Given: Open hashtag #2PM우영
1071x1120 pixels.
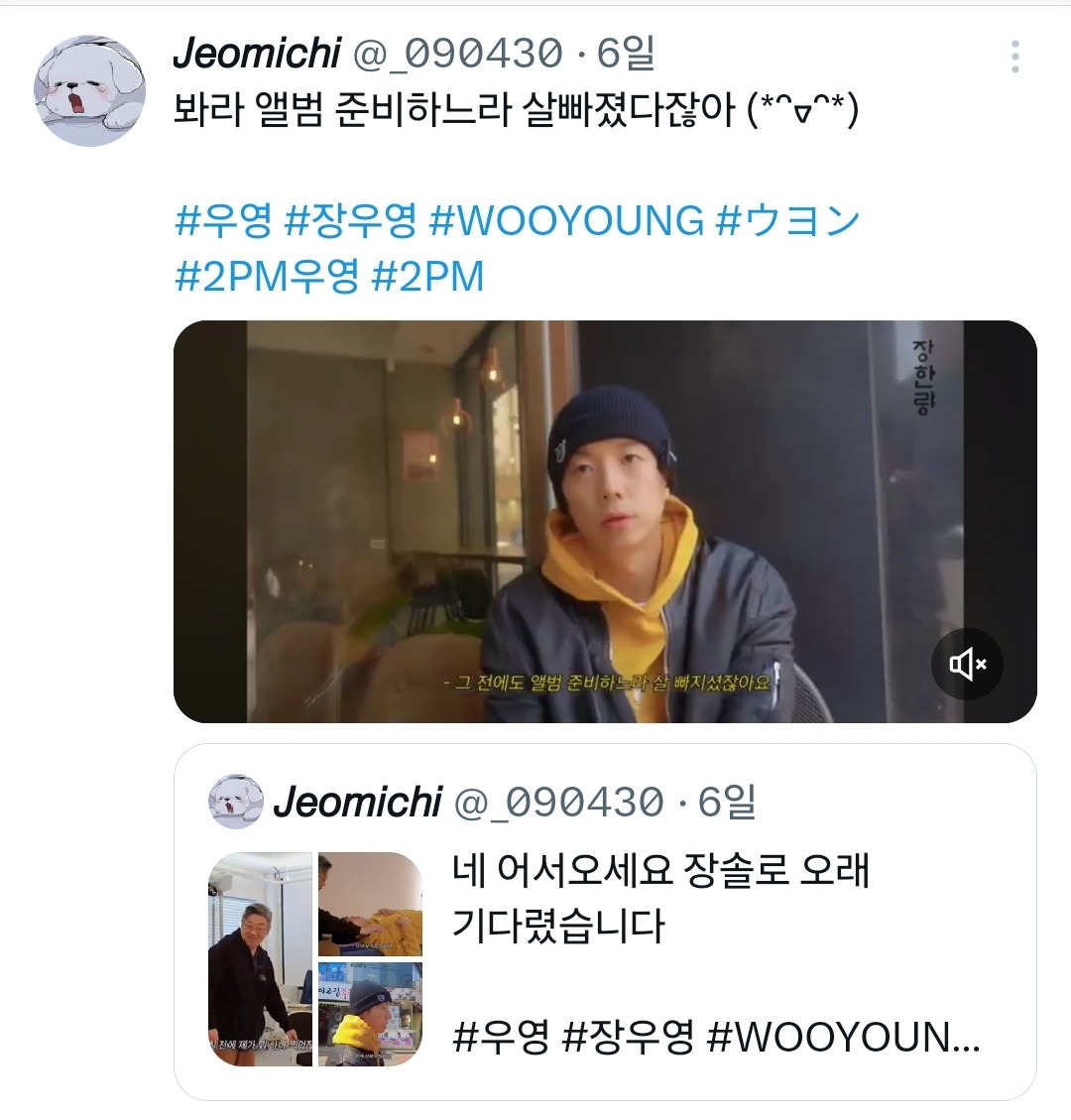Looking at the screenshot, I should 267,277.
